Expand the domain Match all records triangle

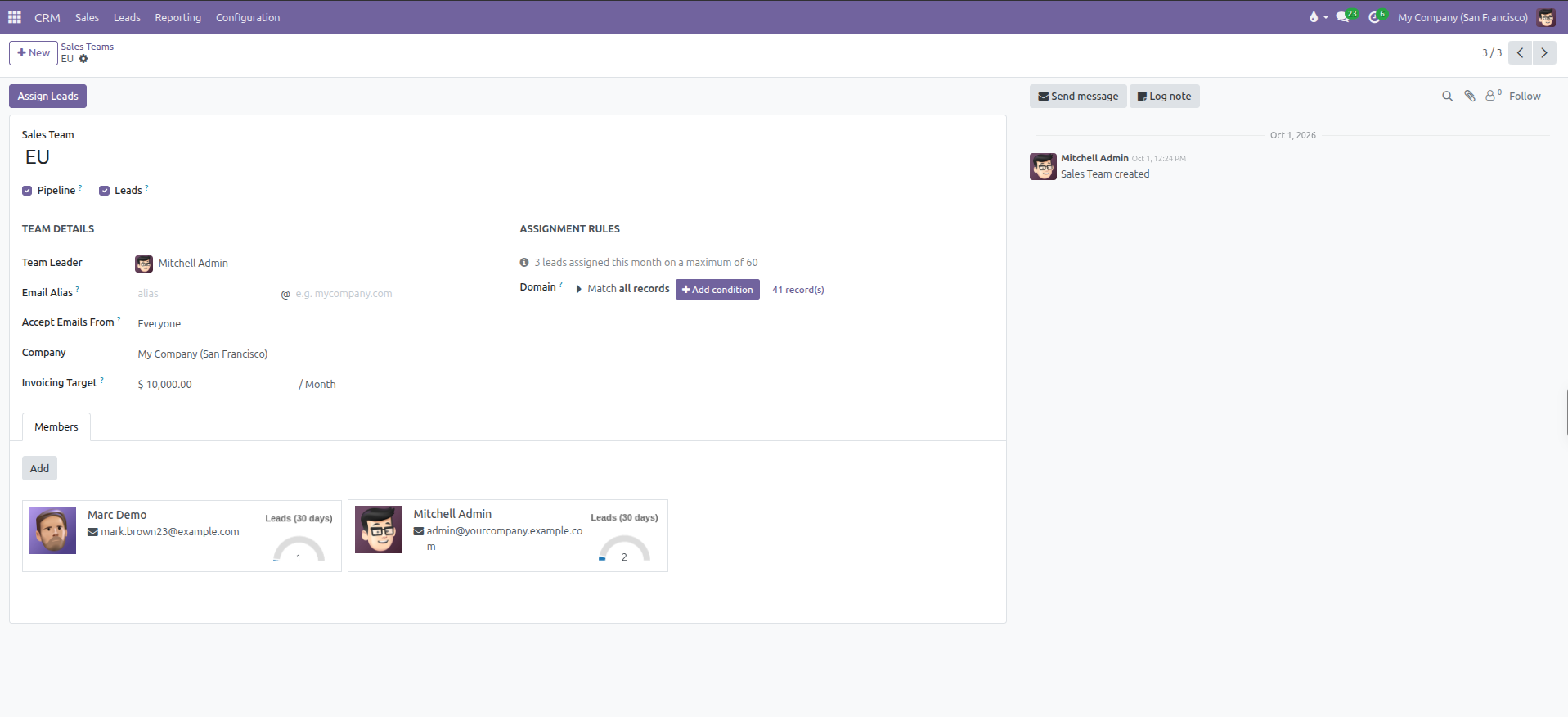point(579,289)
